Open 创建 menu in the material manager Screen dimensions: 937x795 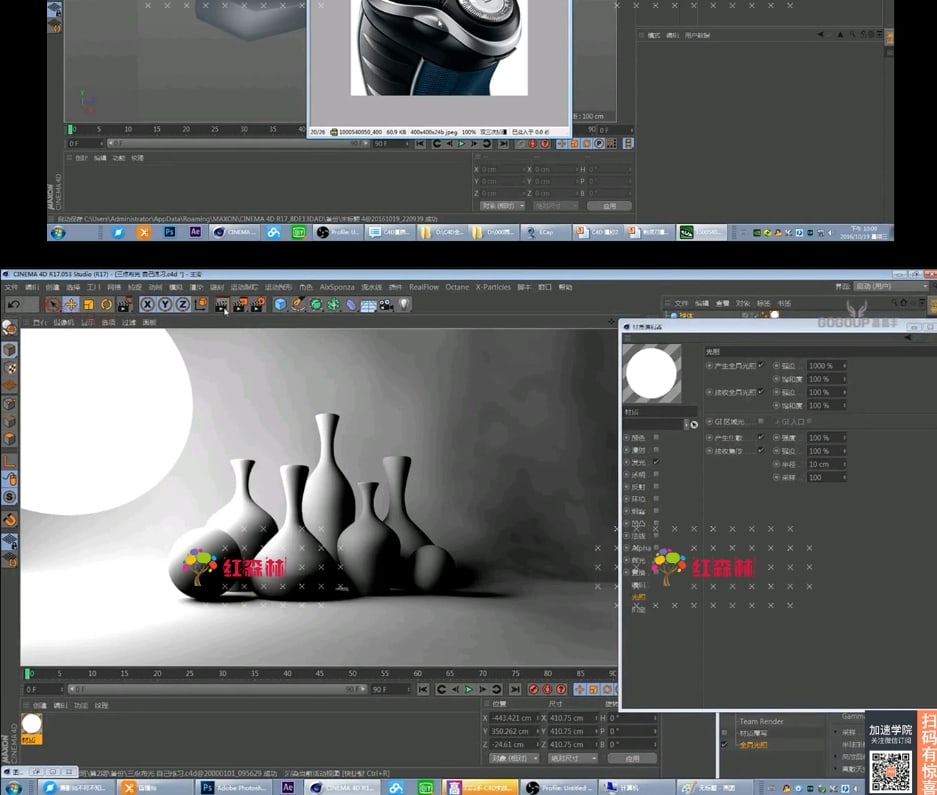coord(39,705)
